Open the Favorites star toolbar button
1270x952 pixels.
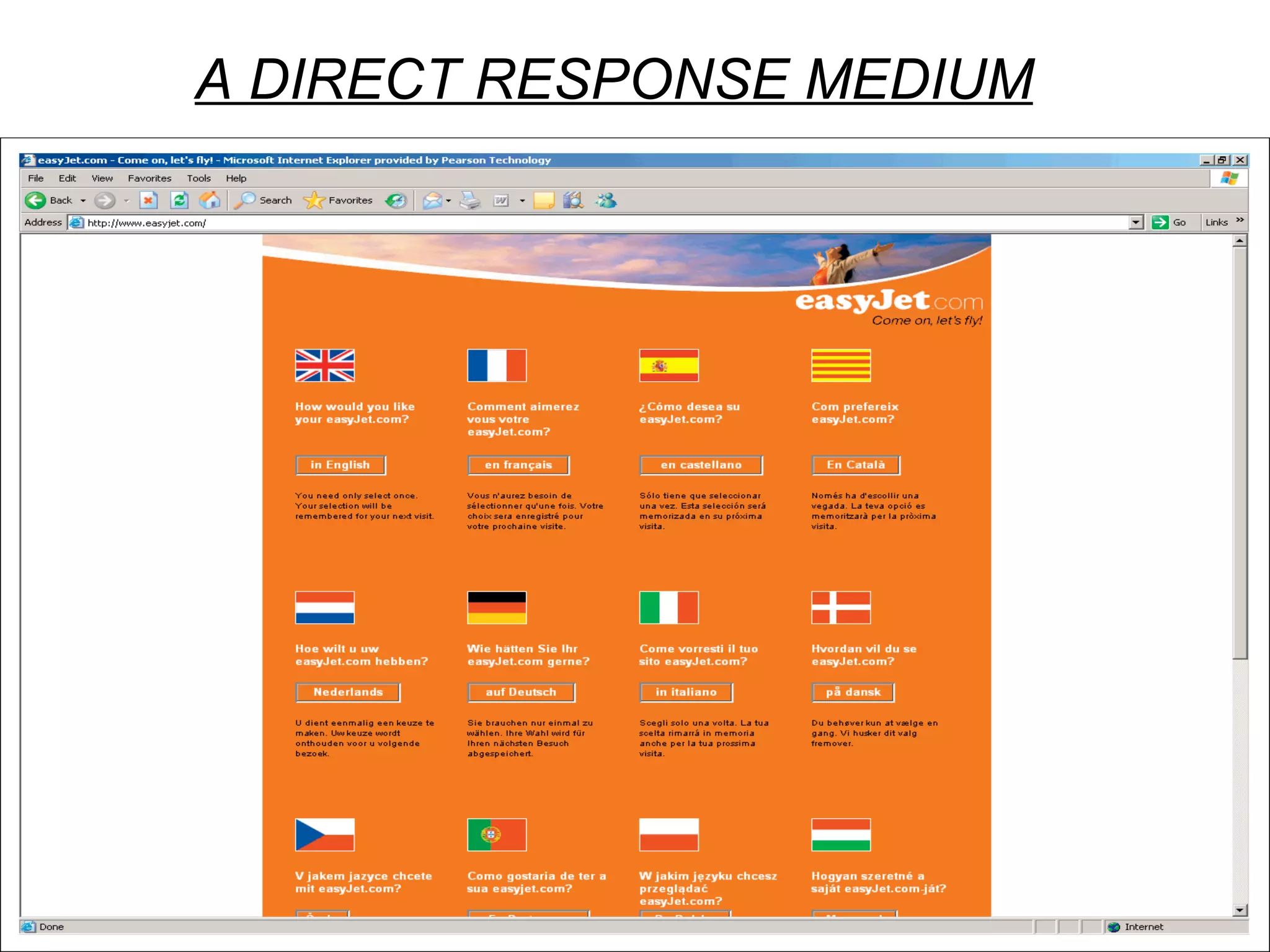point(338,200)
